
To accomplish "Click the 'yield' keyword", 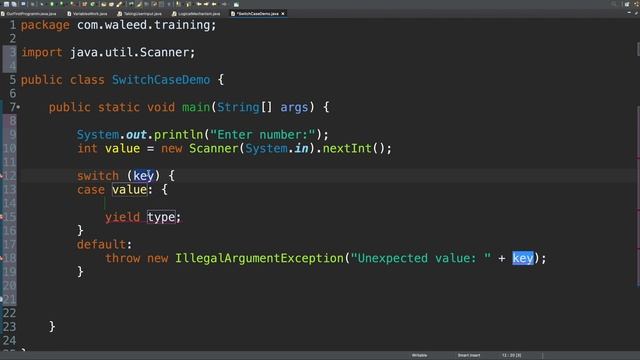I will 122,217.
